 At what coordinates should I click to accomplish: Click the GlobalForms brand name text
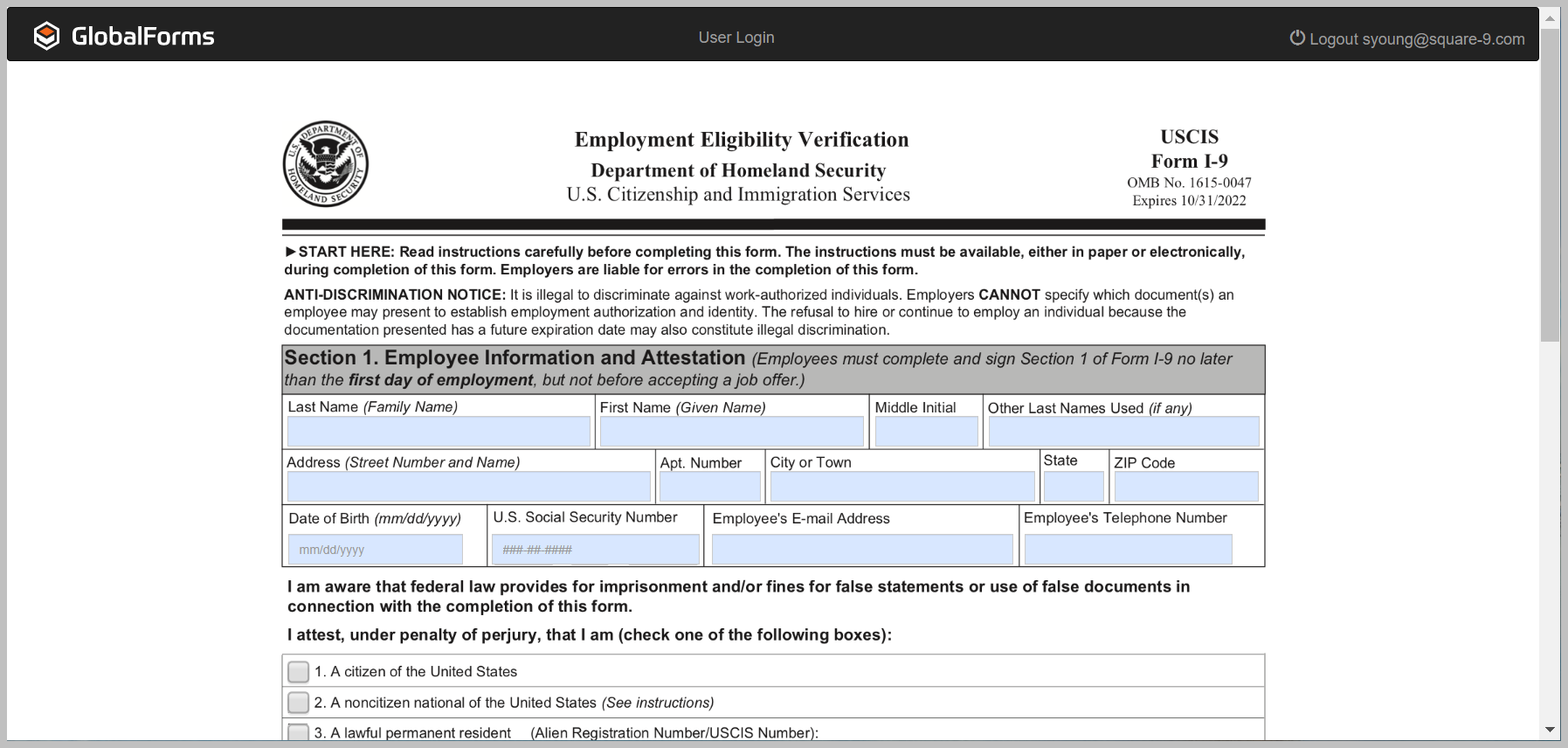[x=142, y=37]
